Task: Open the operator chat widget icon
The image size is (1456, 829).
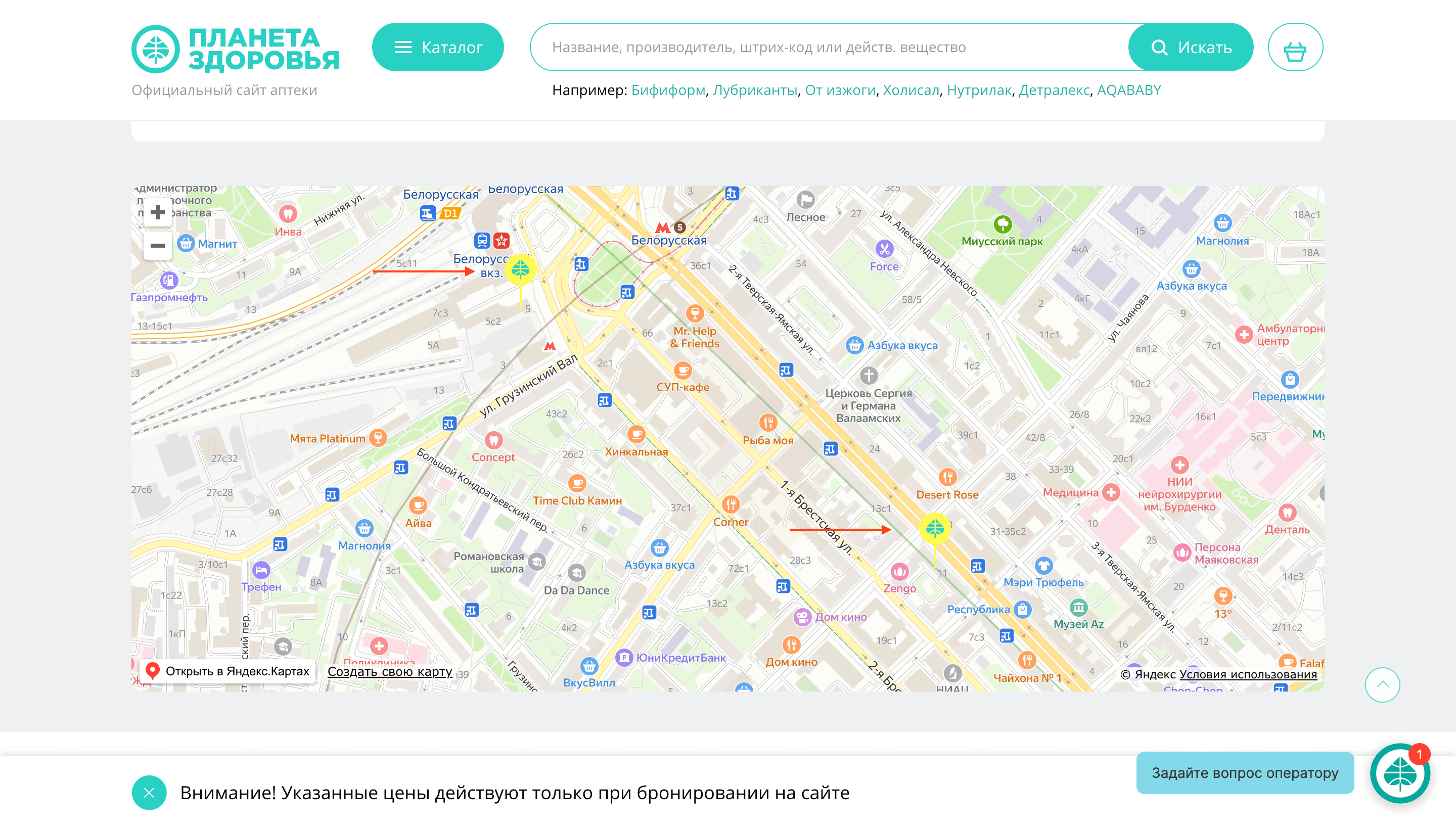Action: (1400, 773)
